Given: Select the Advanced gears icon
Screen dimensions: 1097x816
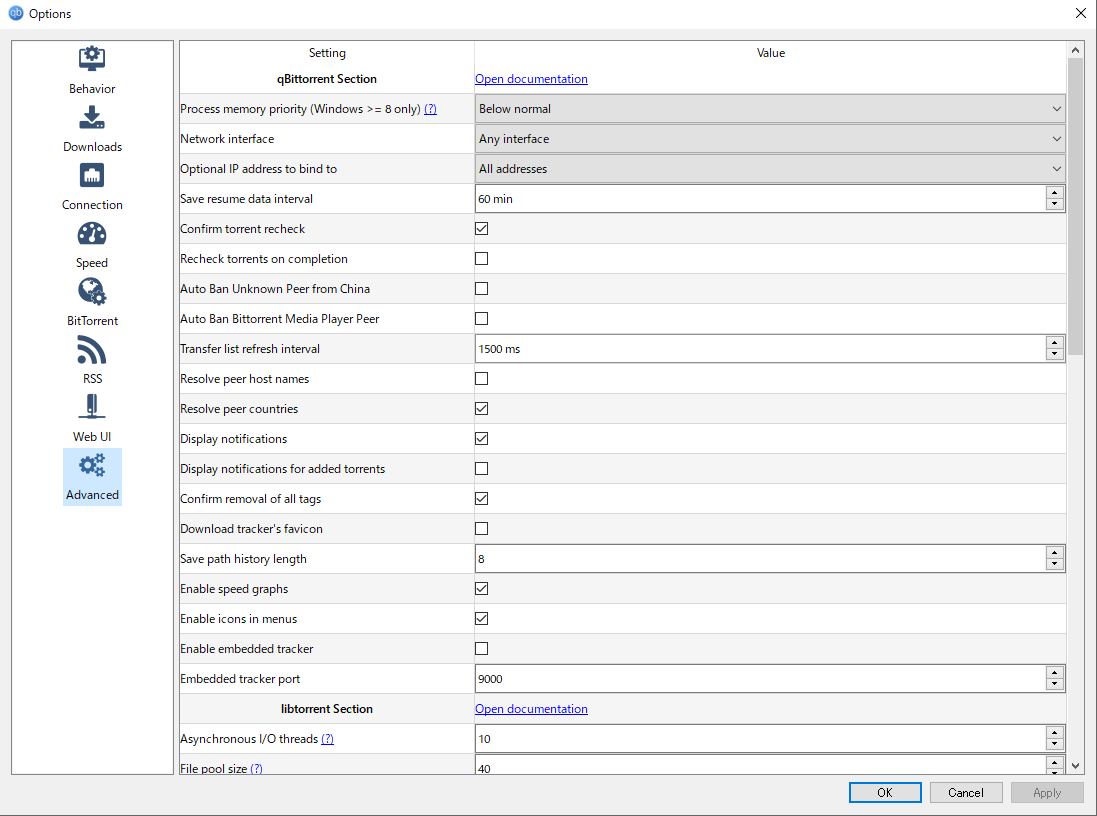Looking at the screenshot, I should [x=92, y=465].
